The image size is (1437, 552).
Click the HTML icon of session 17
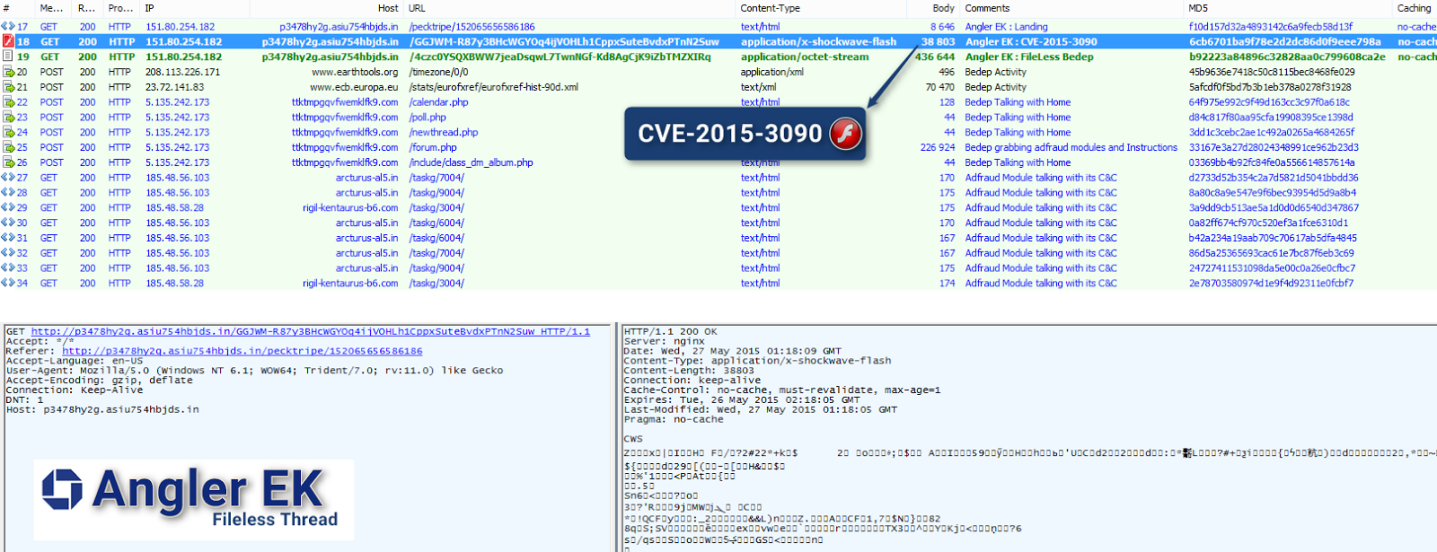click(x=8, y=27)
